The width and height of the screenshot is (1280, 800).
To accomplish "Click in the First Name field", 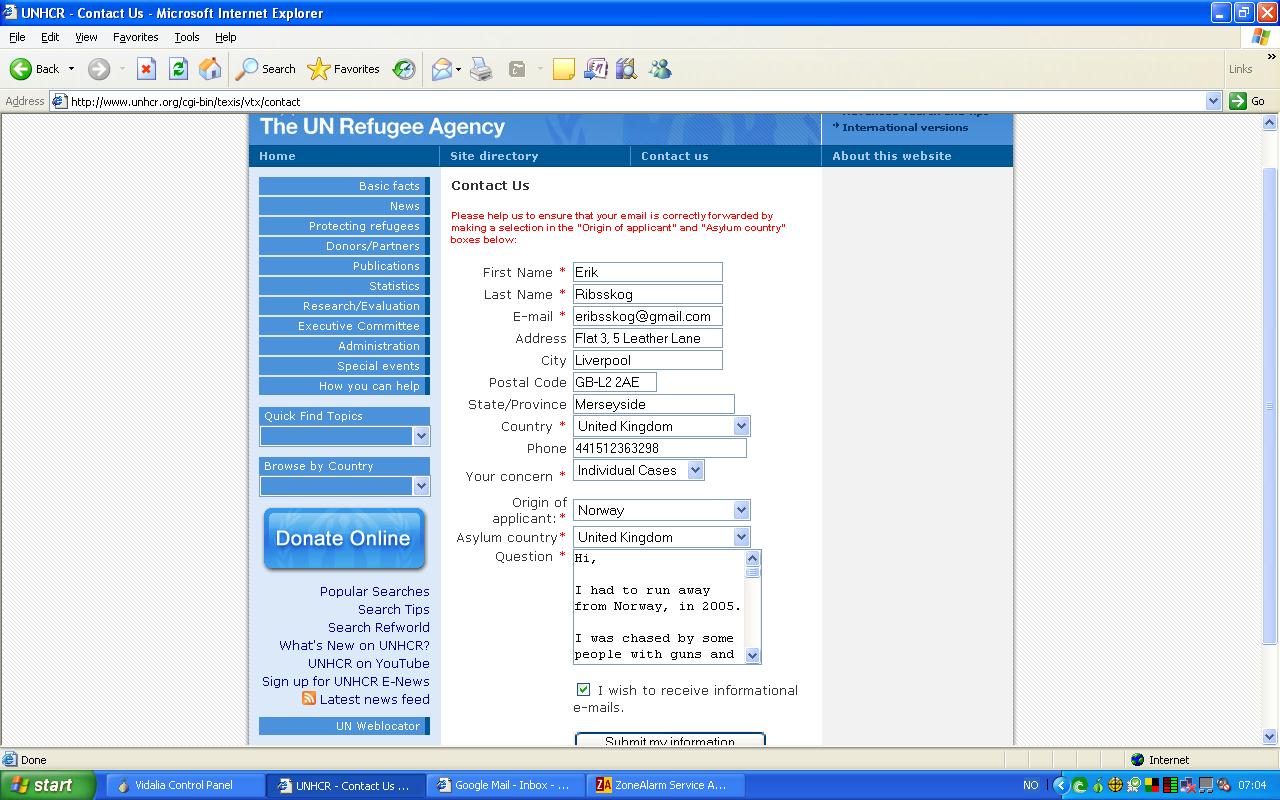I will tap(647, 272).
